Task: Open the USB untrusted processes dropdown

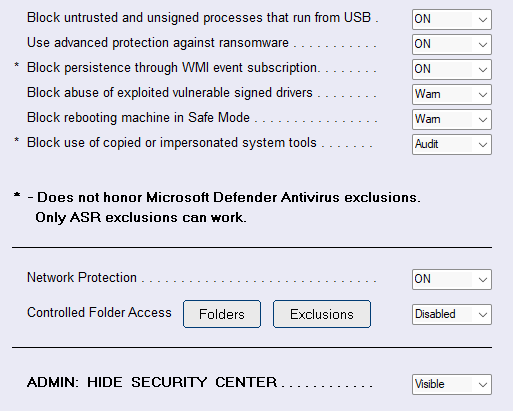Action: (452, 19)
